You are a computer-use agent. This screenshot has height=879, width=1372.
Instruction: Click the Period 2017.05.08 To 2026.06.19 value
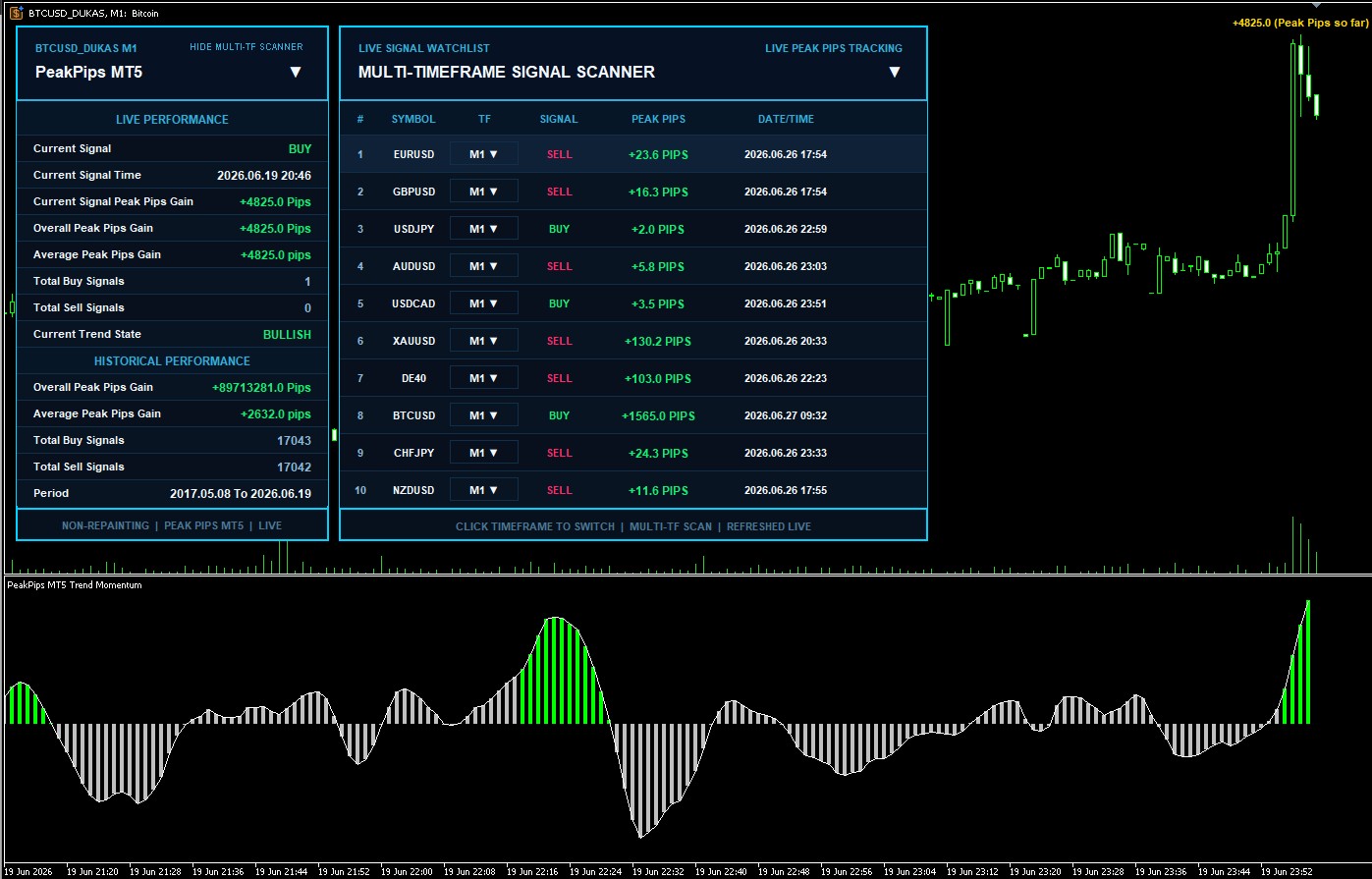(x=241, y=493)
